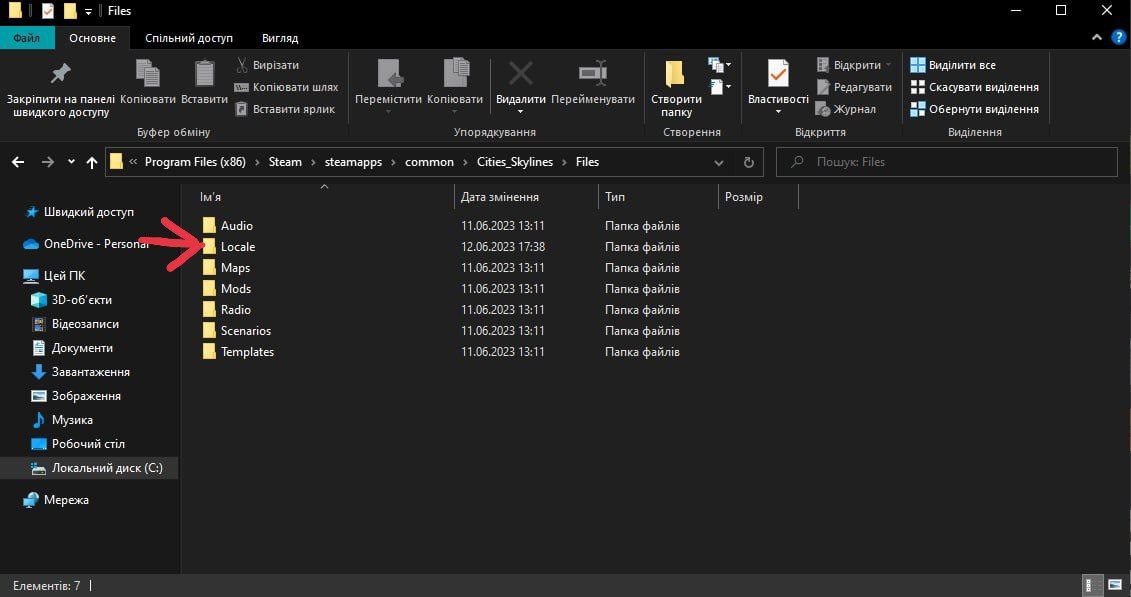1131x597 pixels.
Task: Select the Scenarios folder
Action: pos(246,331)
